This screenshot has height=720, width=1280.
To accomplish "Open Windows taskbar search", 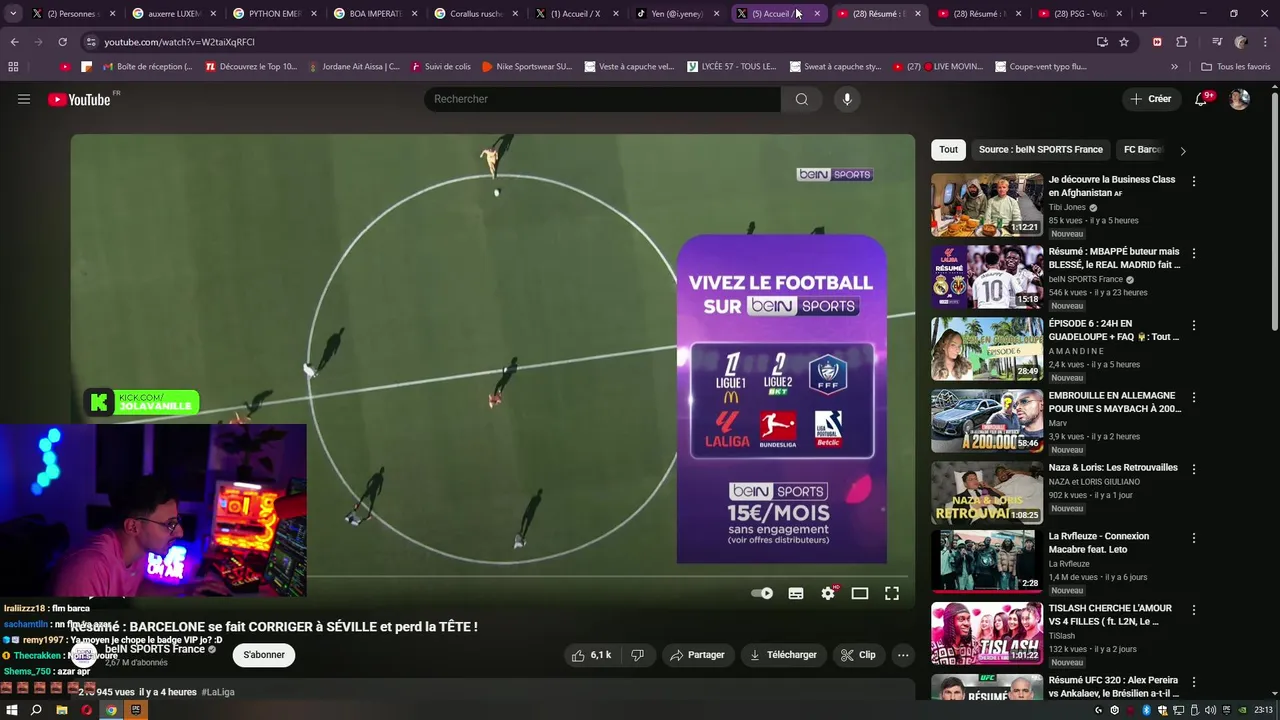I will (x=36, y=710).
